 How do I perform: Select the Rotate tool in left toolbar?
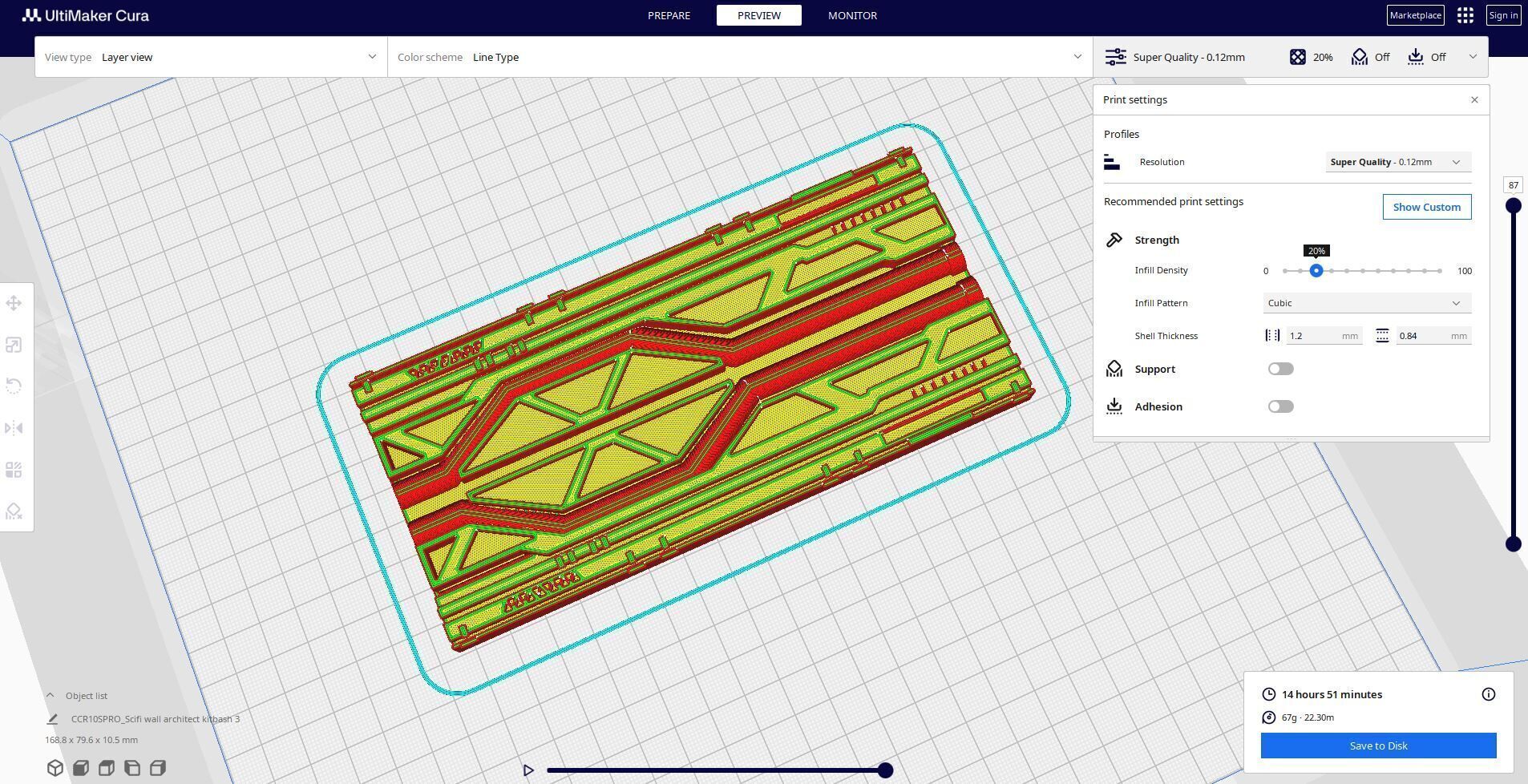(14, 386)
